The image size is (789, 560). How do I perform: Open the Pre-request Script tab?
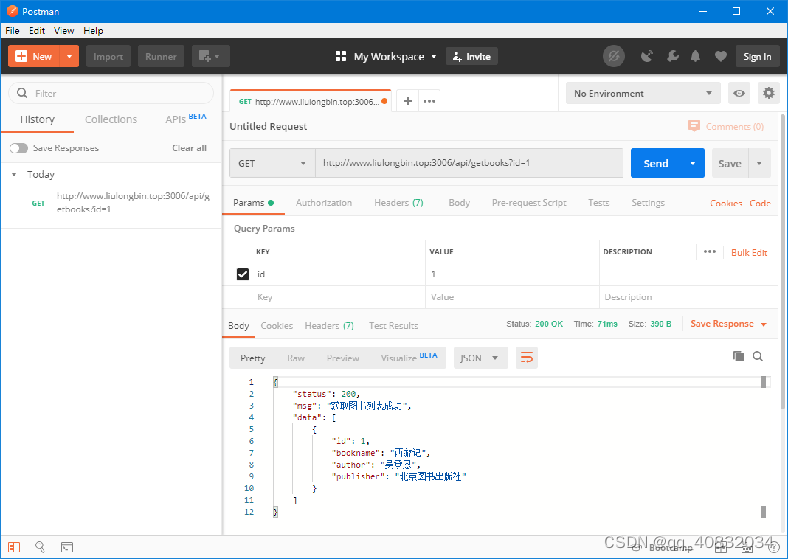click(529, 203)
